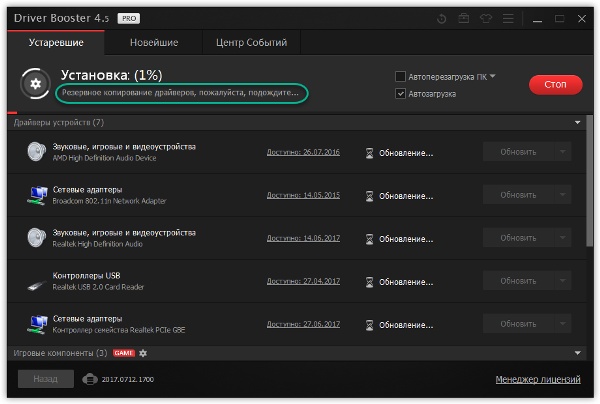Click the database version disk icon
Viewport: 600px width, 404px height.
[90, 379]
